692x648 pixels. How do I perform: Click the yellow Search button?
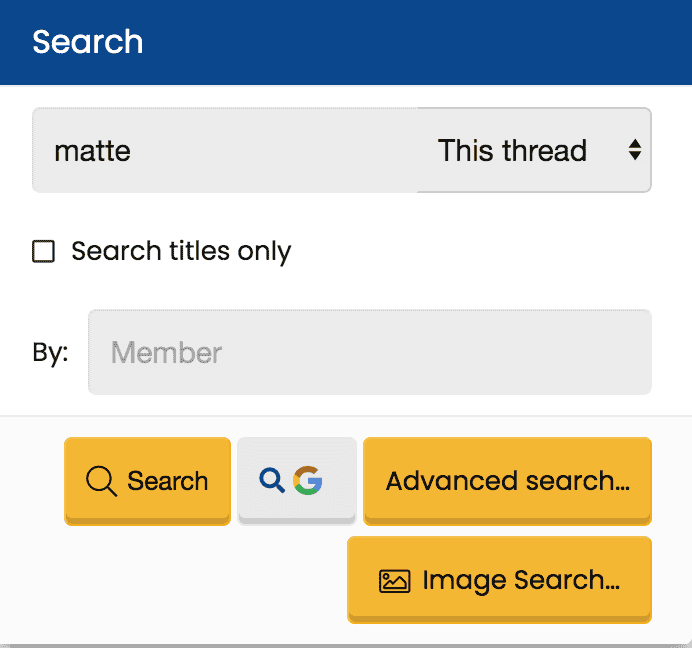[147, 481]
